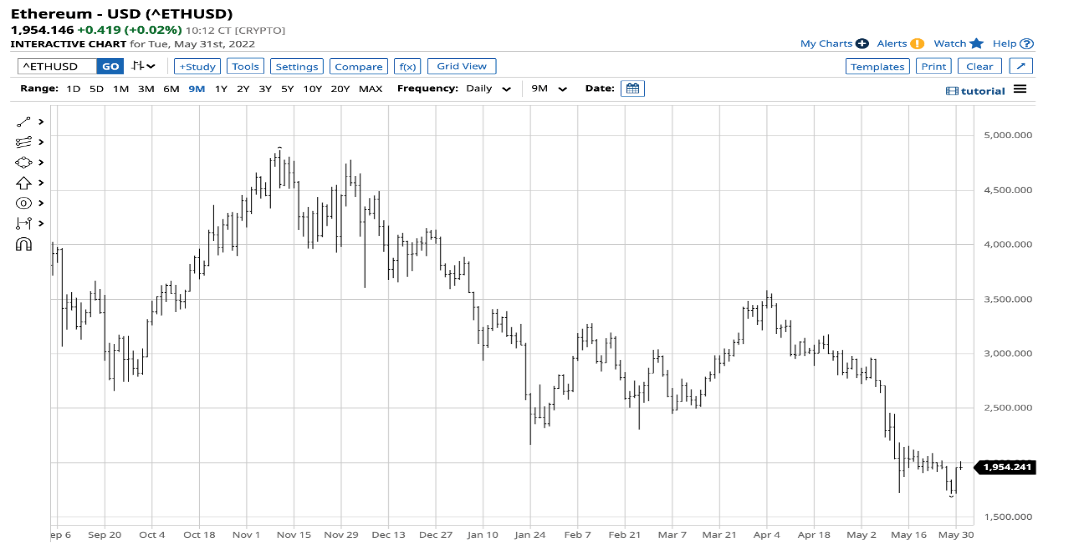Image resolution: width=1084 pixels, height=555 pixels.
Task: Open the Tools menu
Action: [x=245, y=66]
